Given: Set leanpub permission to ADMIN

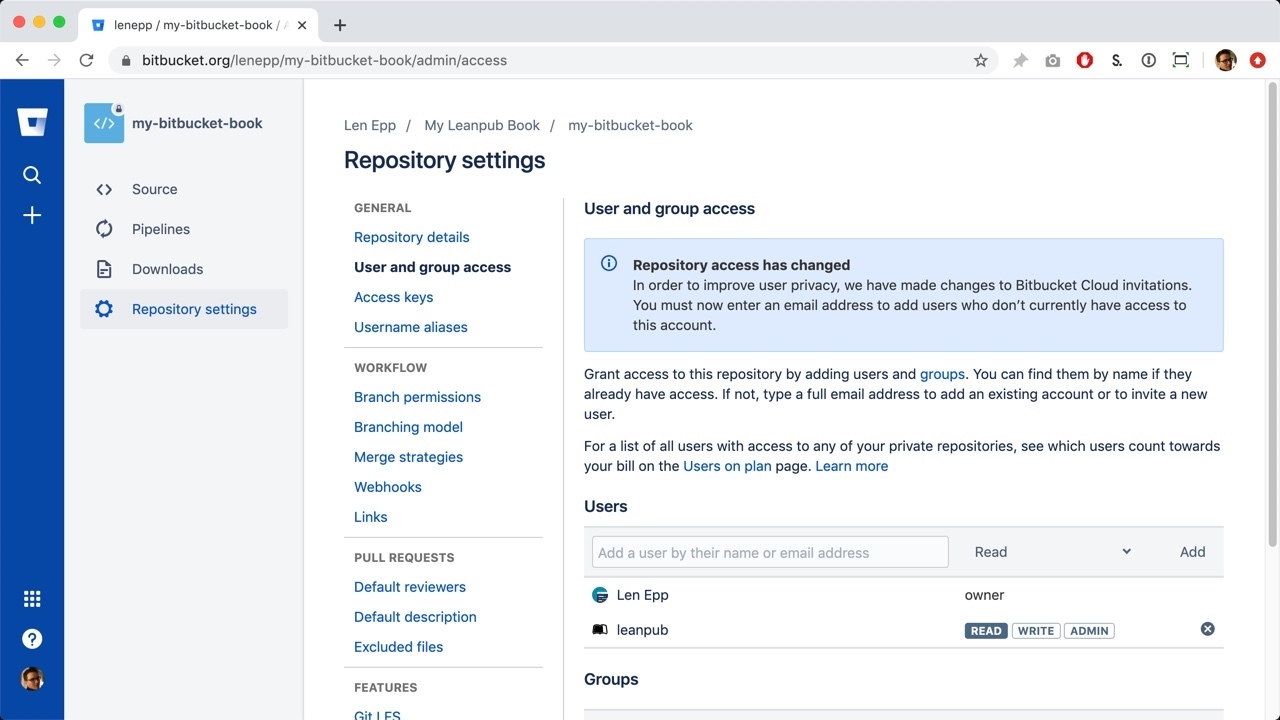Looking at the screenshot, I should (x=1089, y=631).
